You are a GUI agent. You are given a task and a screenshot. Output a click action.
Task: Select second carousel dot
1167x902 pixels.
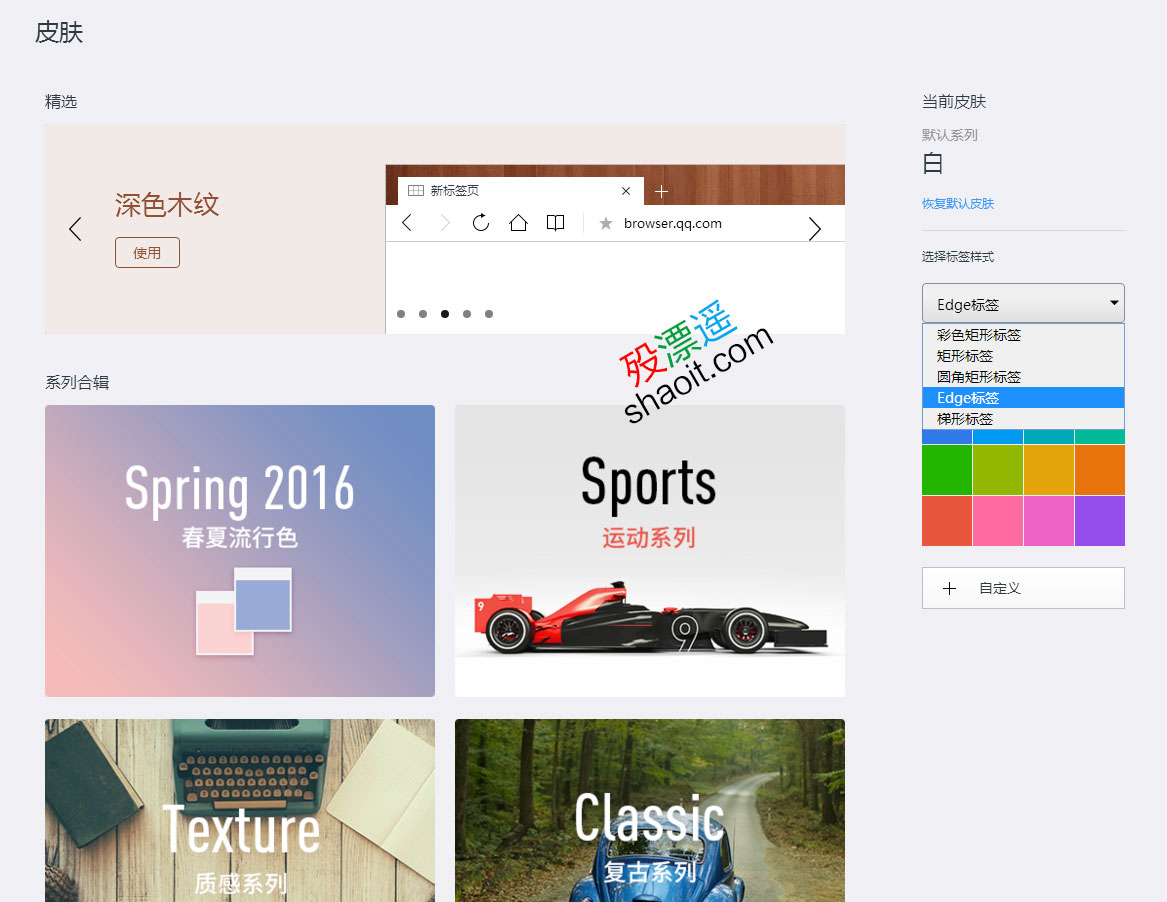click(423, 314)
